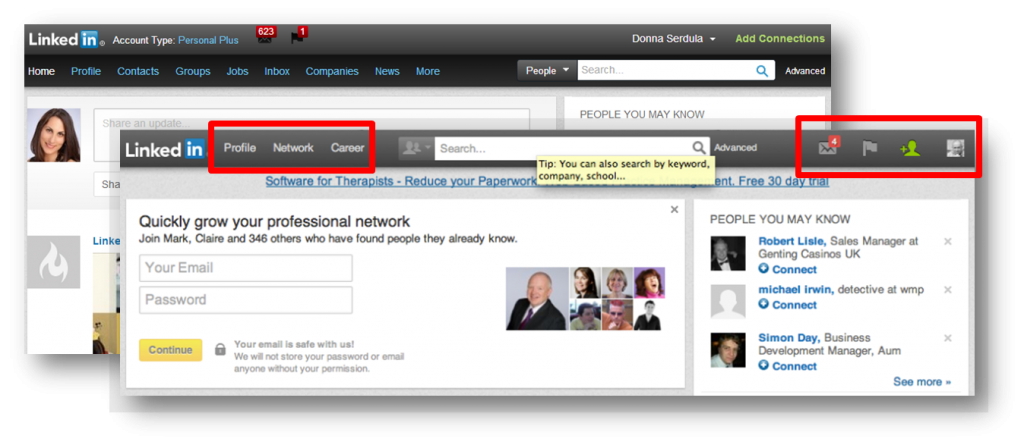This screenshot has height=445, width=1024.
Task: Connect with Simon Day
Action: click(x=788, y=366)
